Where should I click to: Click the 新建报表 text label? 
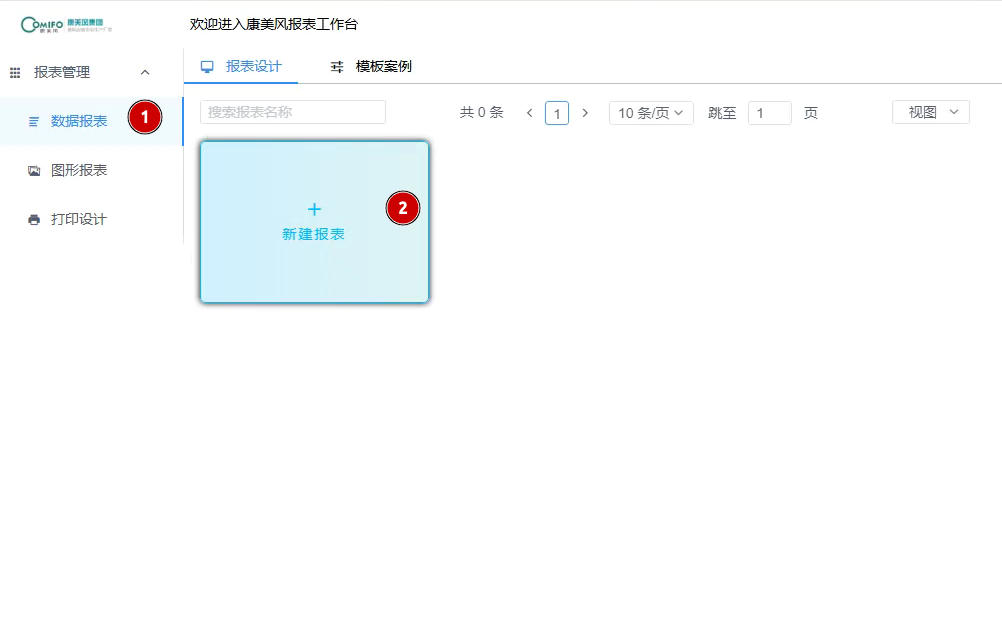314,234
